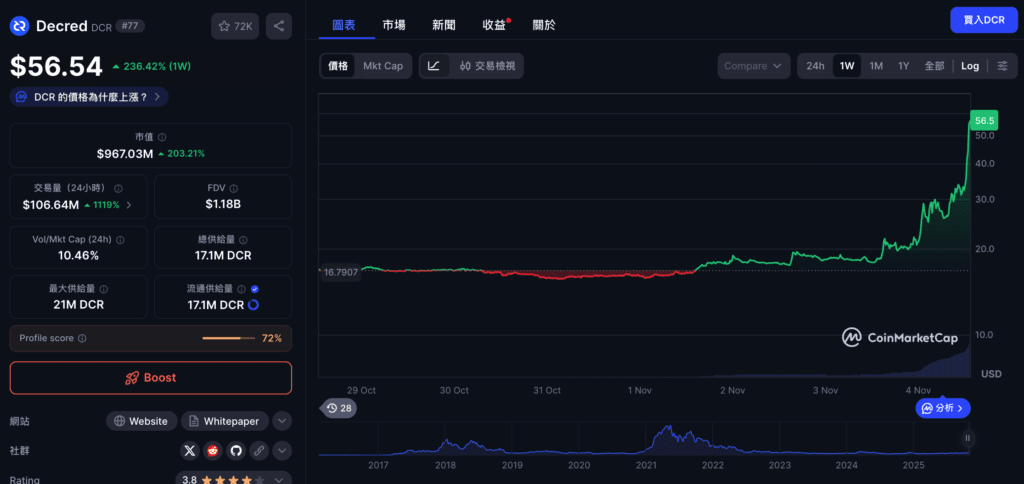1024x484 pixels.
Task: Select the line chart view icon
Action: click(434, 66)
